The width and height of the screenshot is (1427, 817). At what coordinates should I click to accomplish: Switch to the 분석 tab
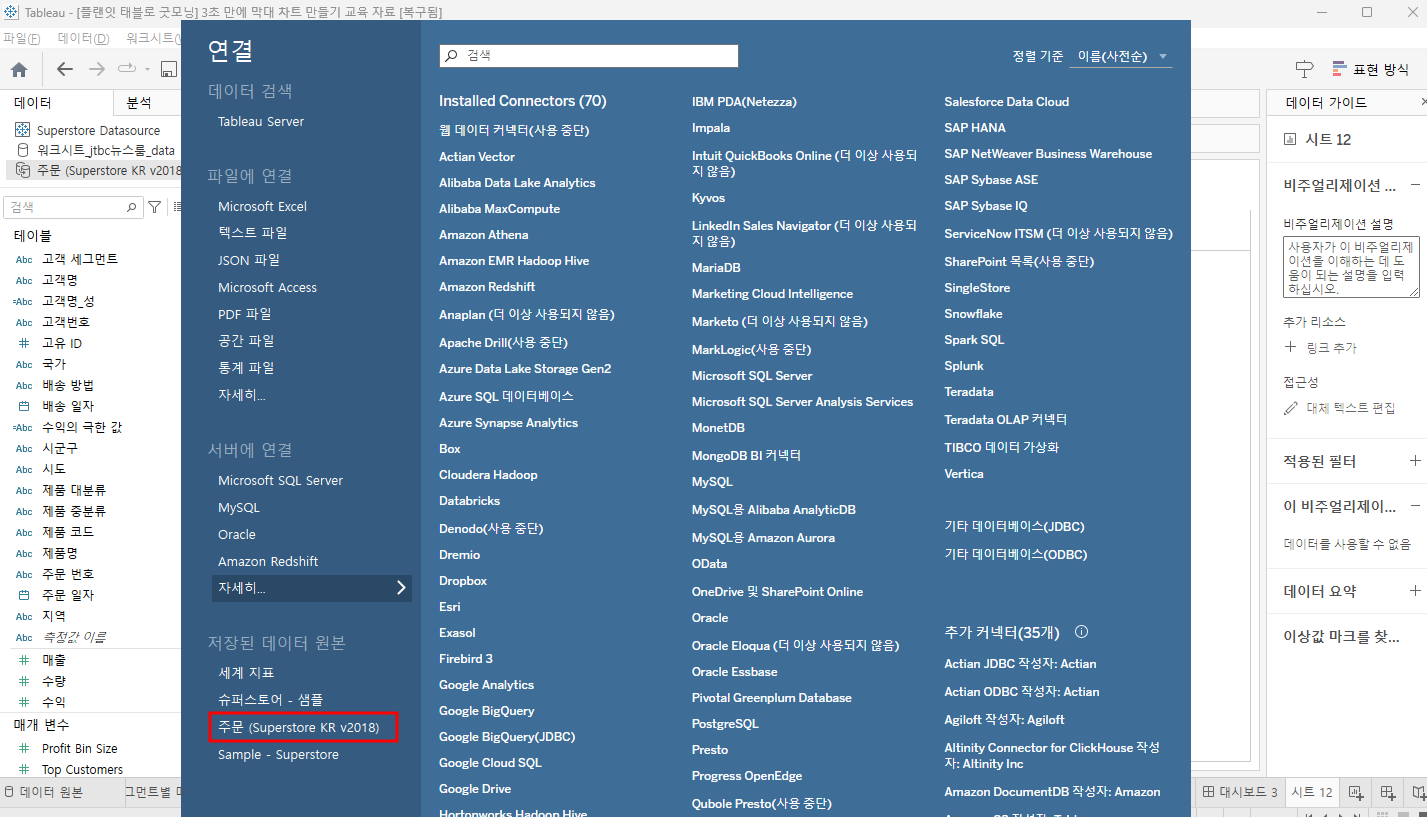(138, 102)
